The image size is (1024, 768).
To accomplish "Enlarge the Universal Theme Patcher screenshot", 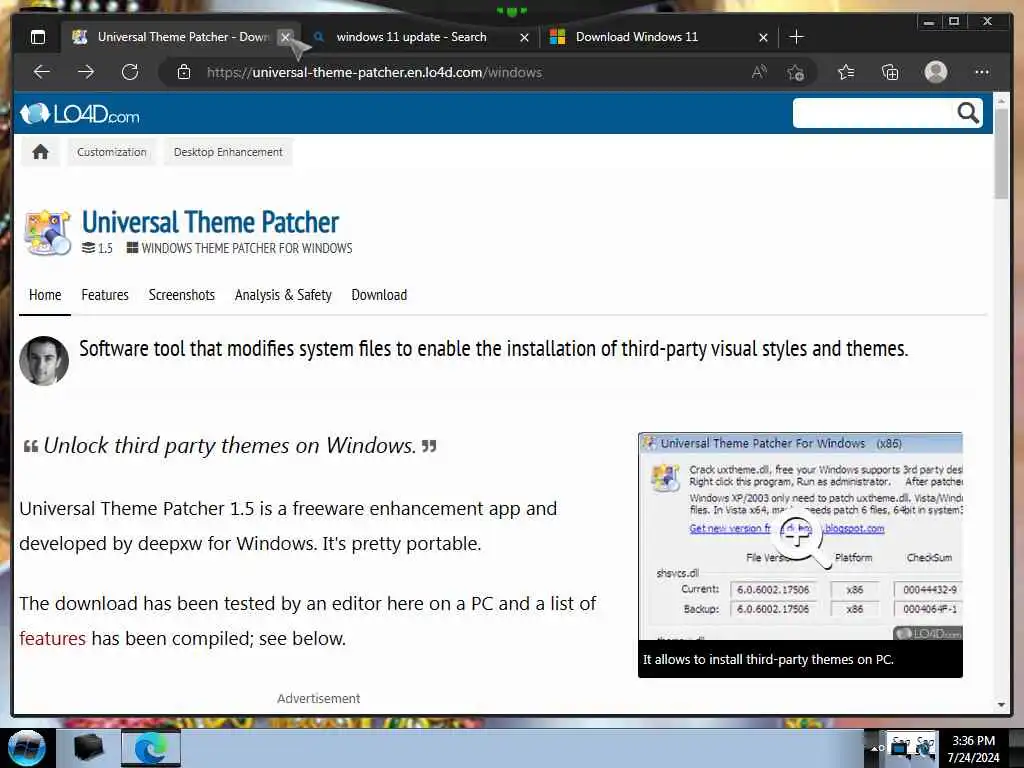I will click(x=800, y=536).
